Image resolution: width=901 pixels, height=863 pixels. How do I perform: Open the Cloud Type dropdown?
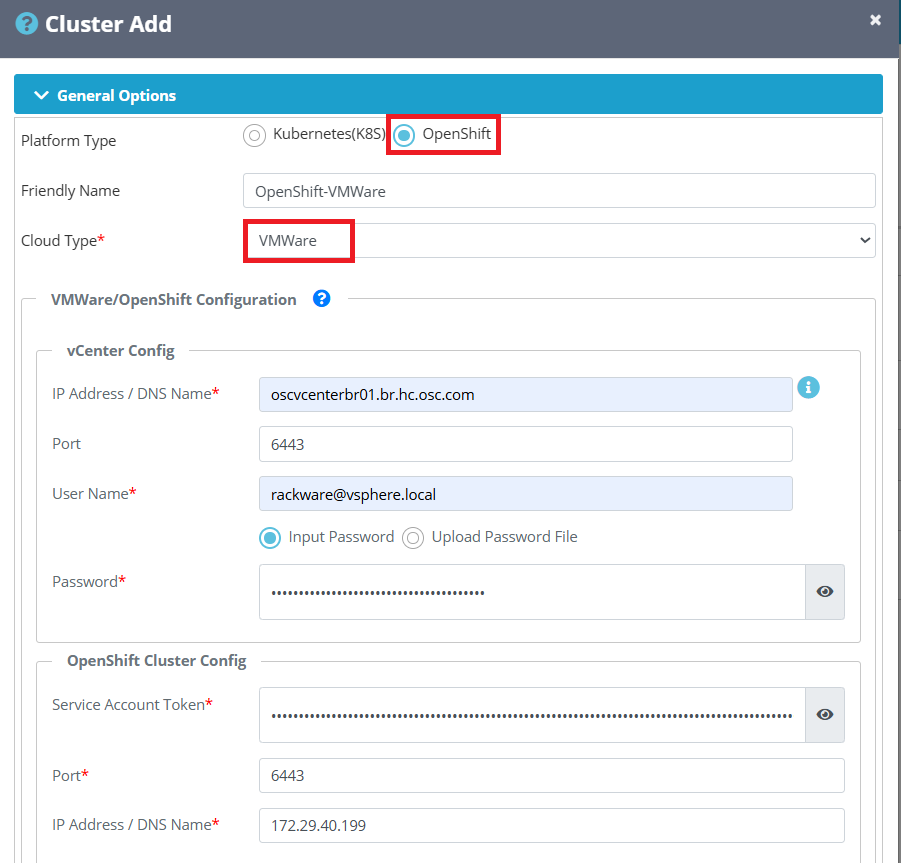pos(559,241)
